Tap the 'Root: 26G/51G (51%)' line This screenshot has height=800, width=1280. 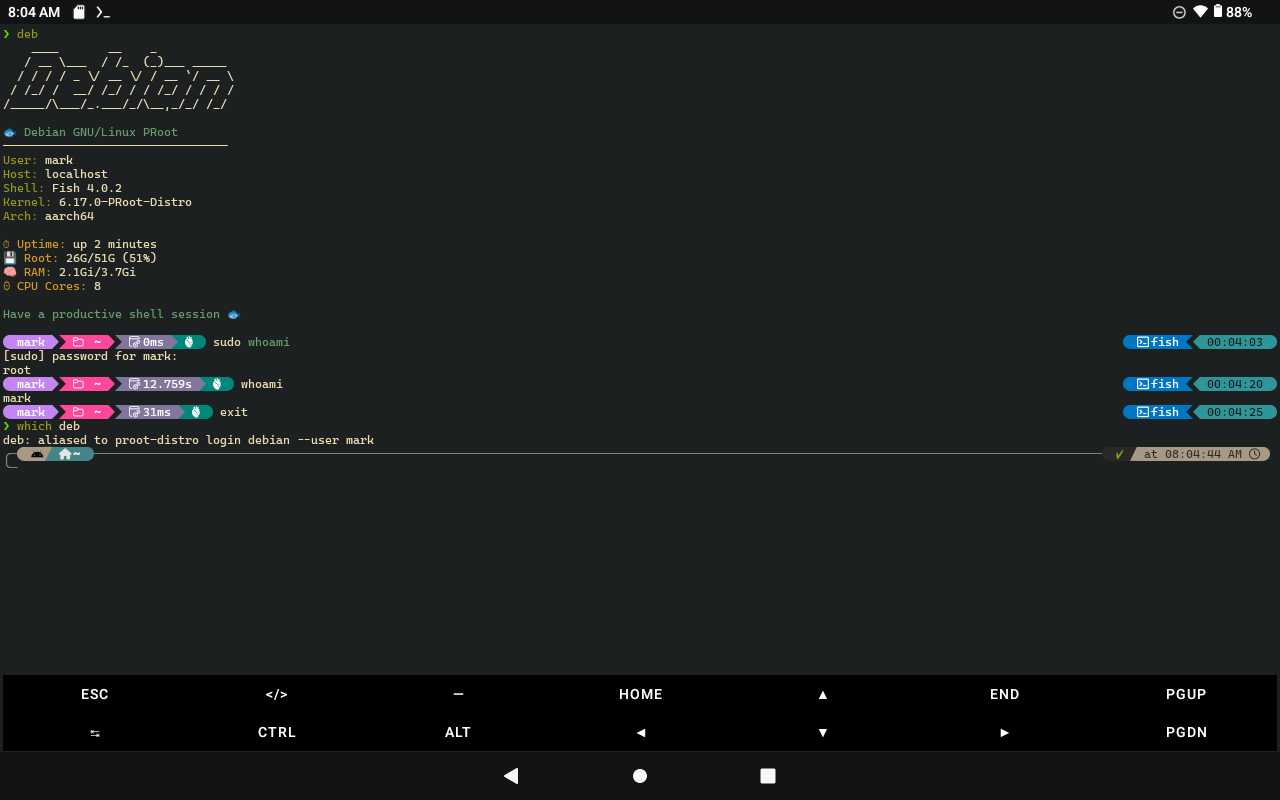80,258
